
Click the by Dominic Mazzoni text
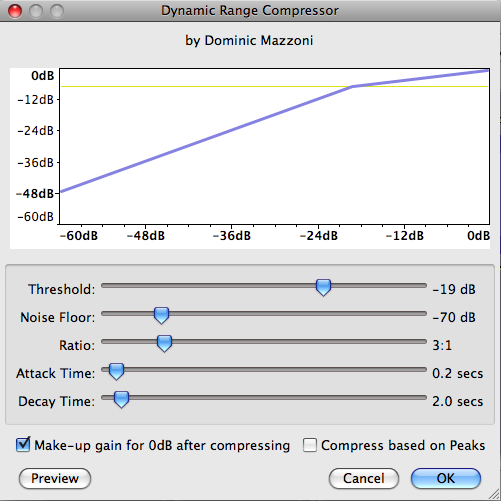pyautogui.click(x=249, y=41)
